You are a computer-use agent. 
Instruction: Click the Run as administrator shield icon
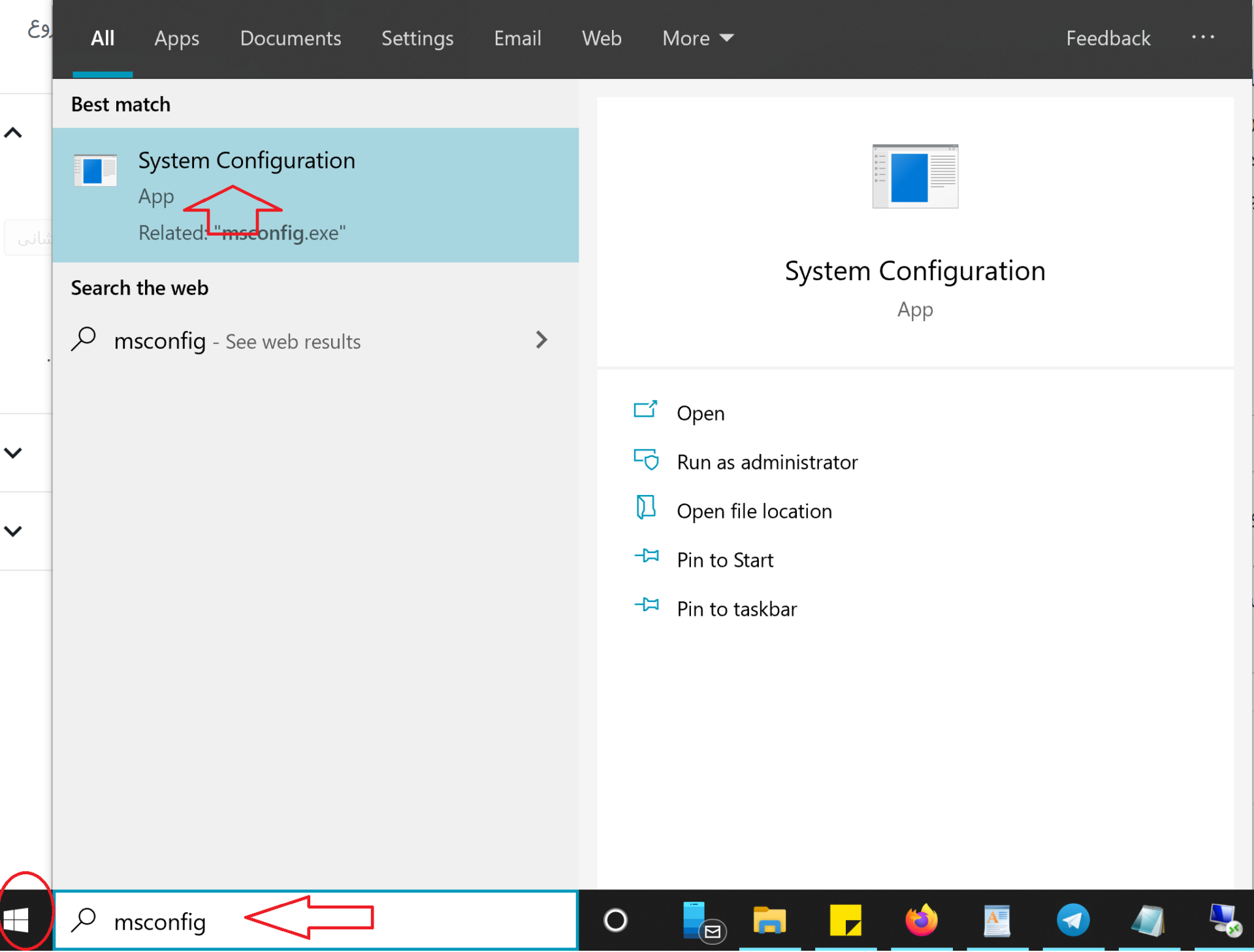tap(646, 459)
